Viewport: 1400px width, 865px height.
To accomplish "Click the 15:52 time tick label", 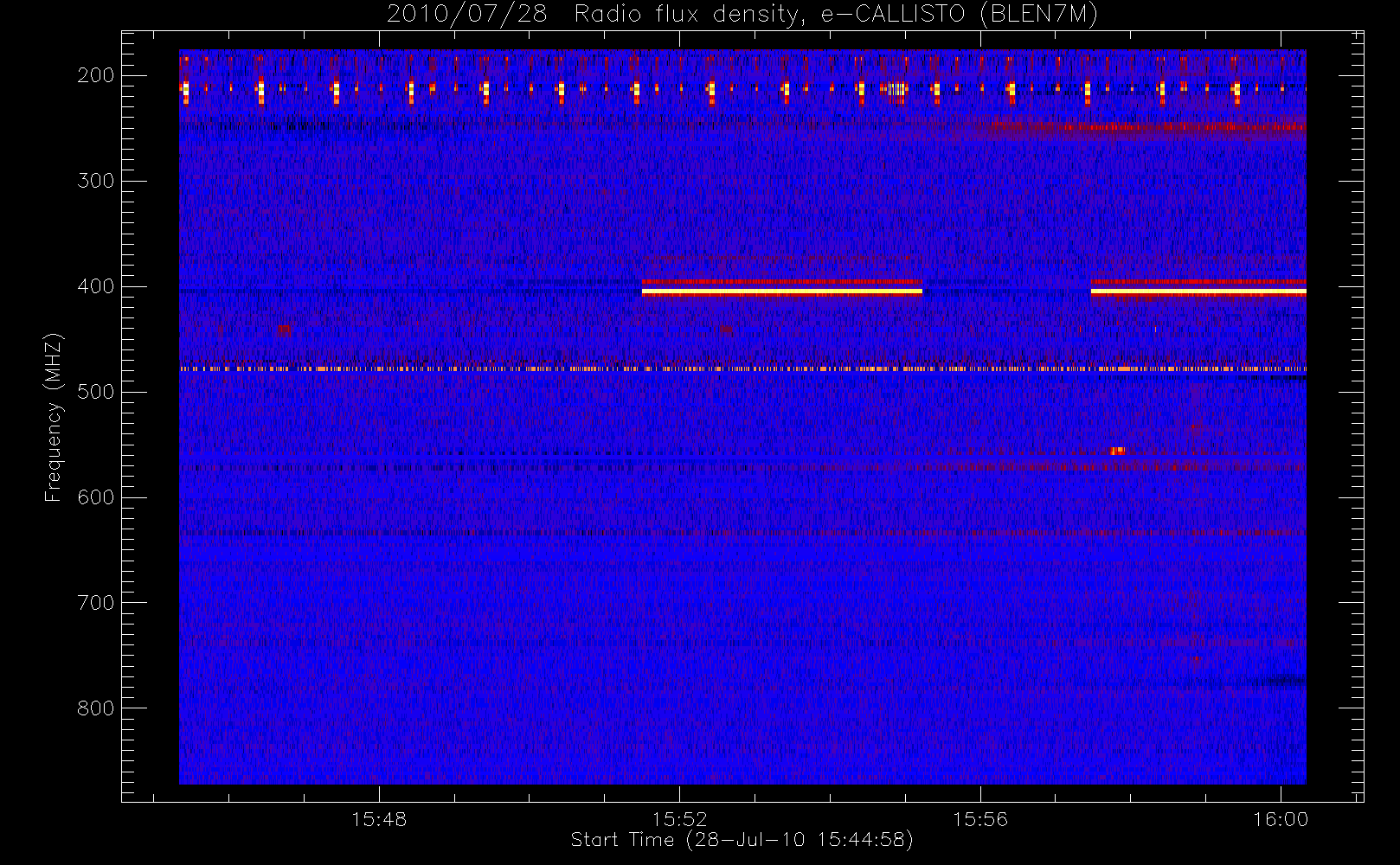I will point(679,818).
